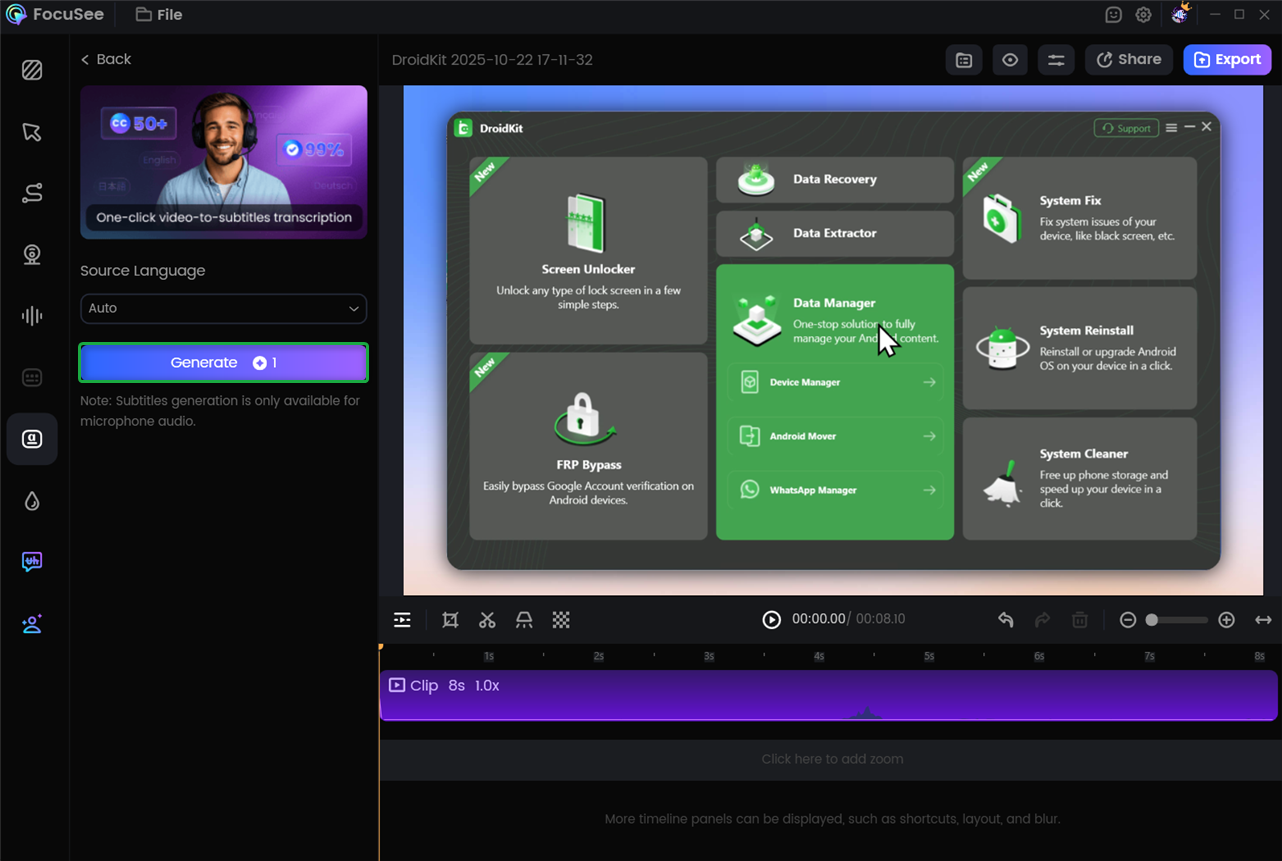The width and height of the screenshot is (1282, 861).
Task: Toggle fit-timeline-to-width arrow icon
Action: coord(1263,620)
